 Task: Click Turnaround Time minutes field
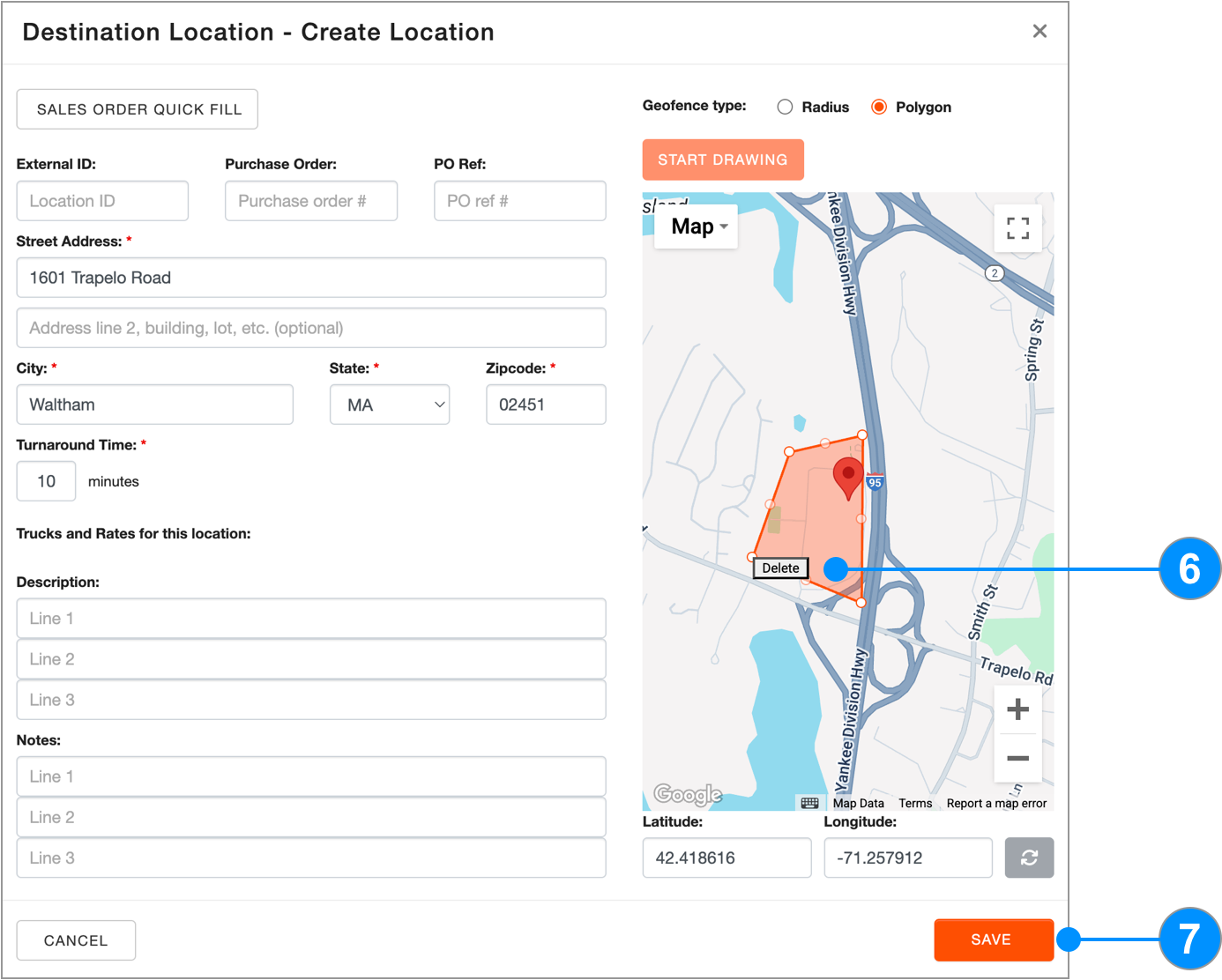click(x=46, y=481)
